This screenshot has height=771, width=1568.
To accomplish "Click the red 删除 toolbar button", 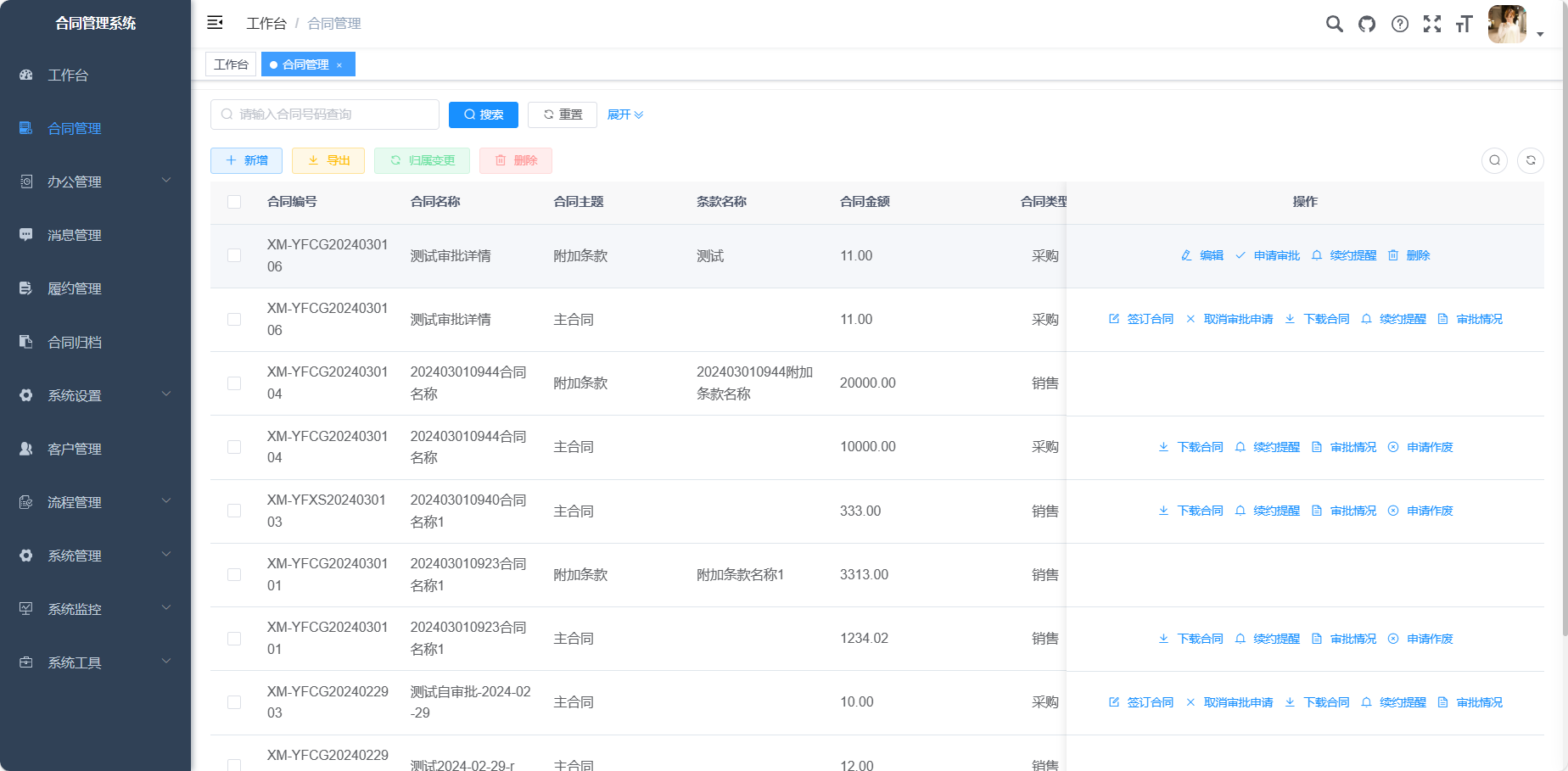I will 516,160.
